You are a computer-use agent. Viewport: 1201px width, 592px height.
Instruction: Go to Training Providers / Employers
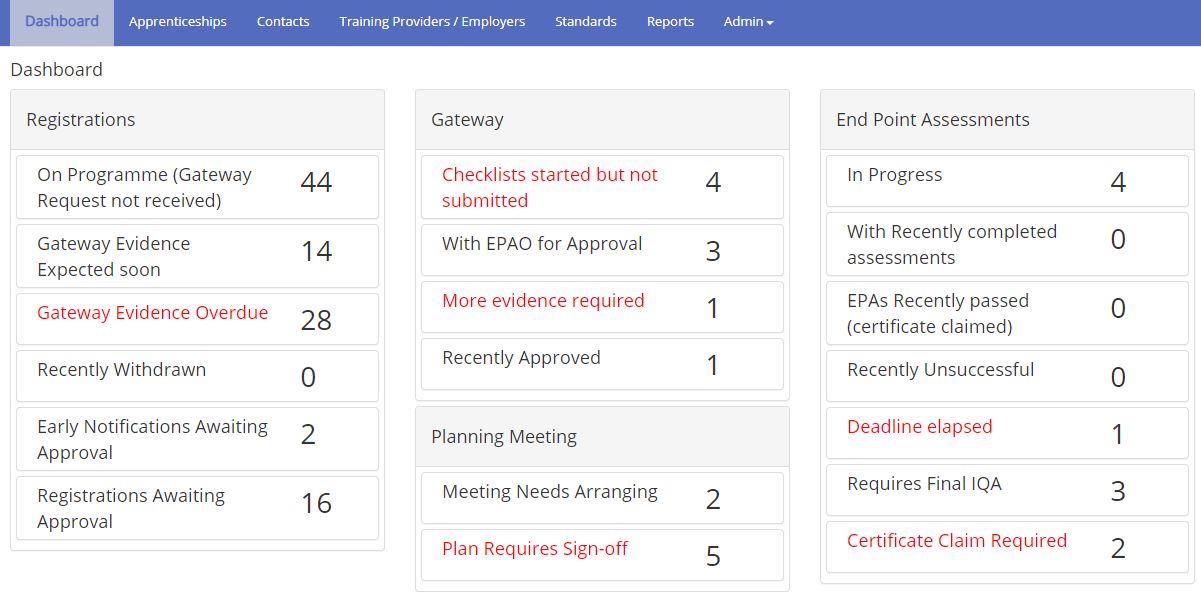(x=432, y=22)
